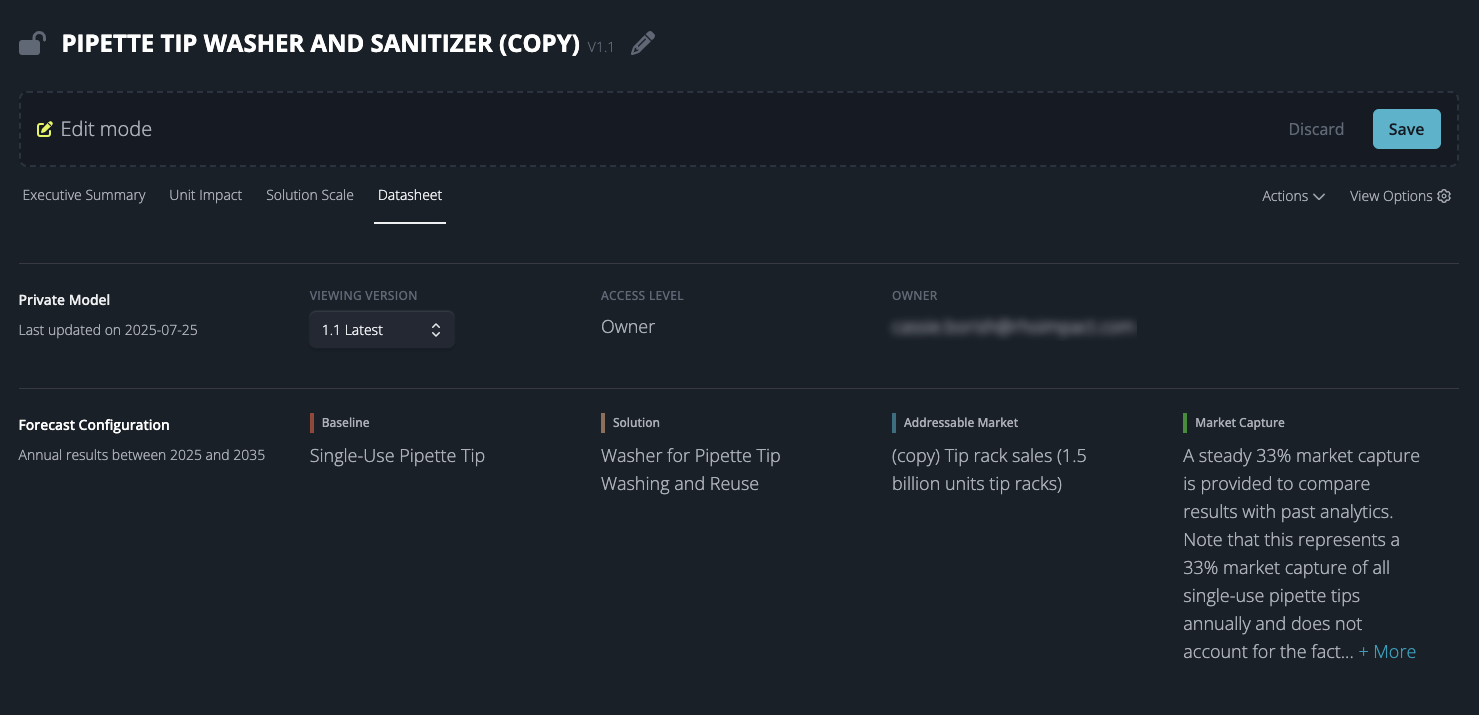Go to the Unit Impact tab
The height and width of the screenshot is (715, 1479).
pyautogui.click(x=205, y=195)
